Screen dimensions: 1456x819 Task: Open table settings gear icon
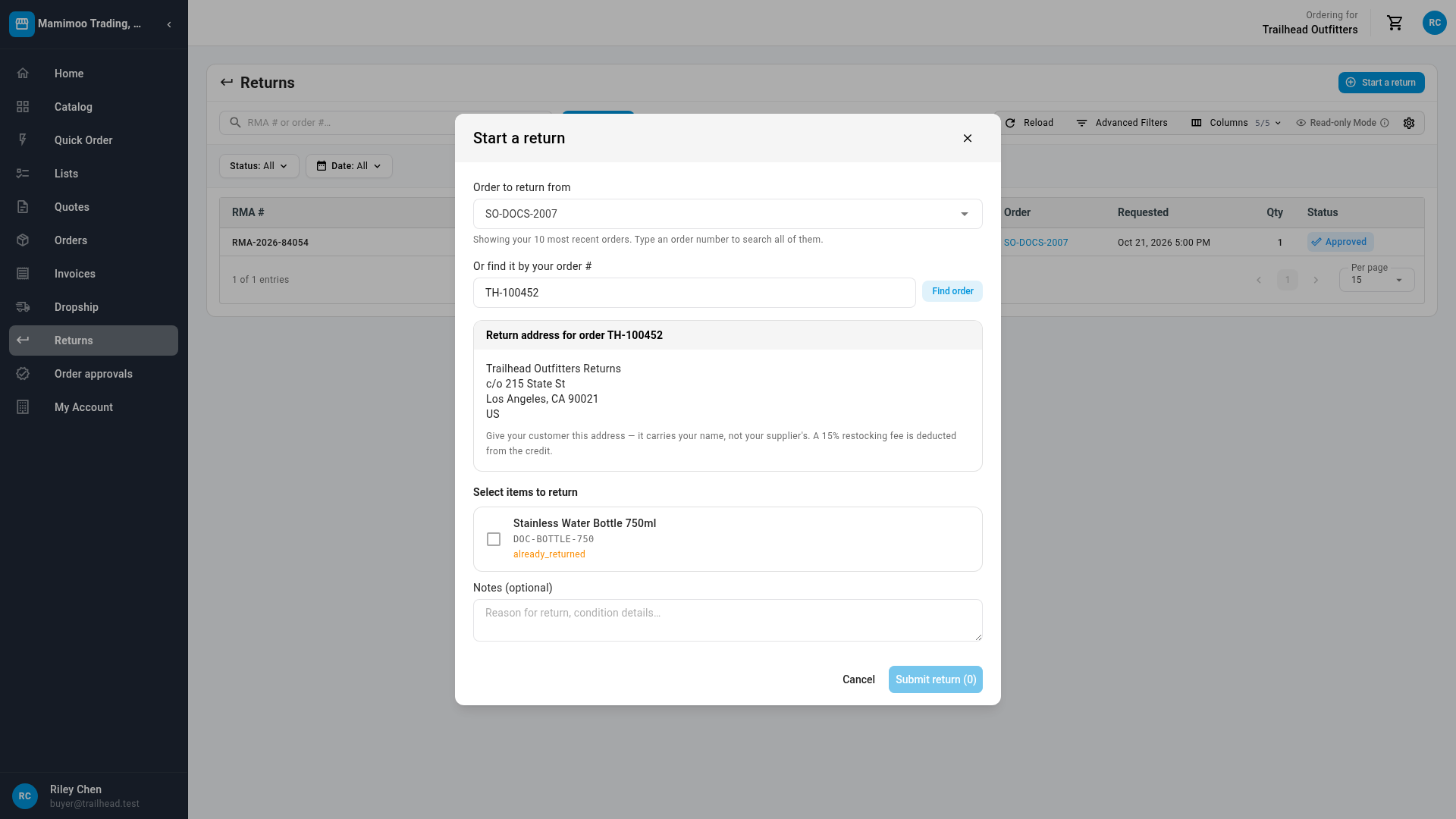coord(1409,123)
